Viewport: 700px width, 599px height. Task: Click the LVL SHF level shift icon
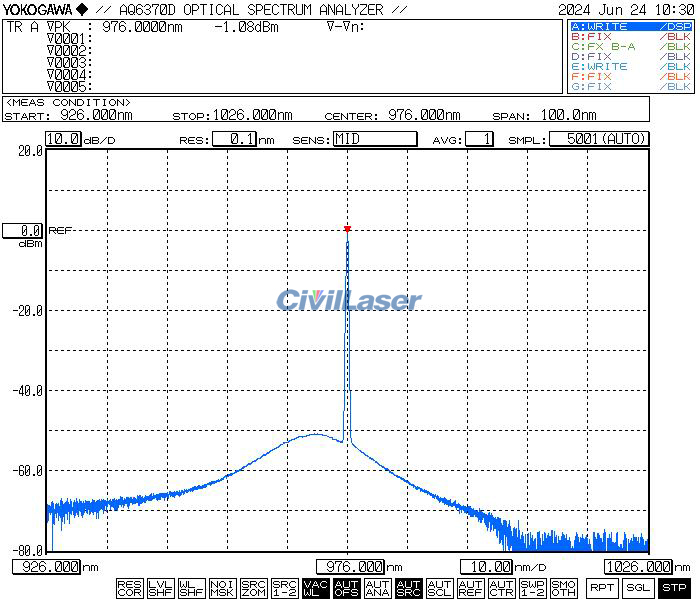coord(160,588)
